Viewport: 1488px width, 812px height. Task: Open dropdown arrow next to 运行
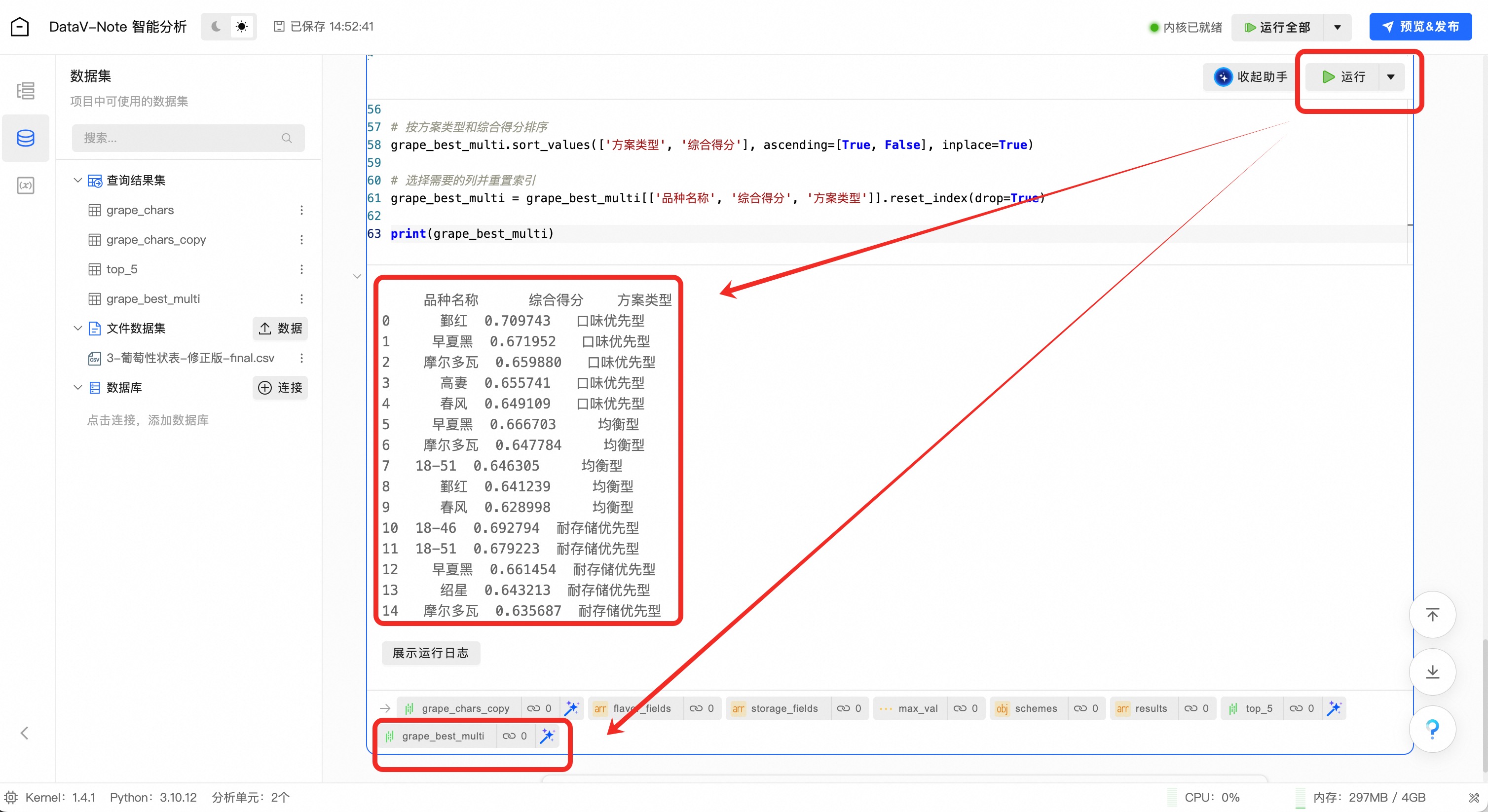[x=1391, y=77]
